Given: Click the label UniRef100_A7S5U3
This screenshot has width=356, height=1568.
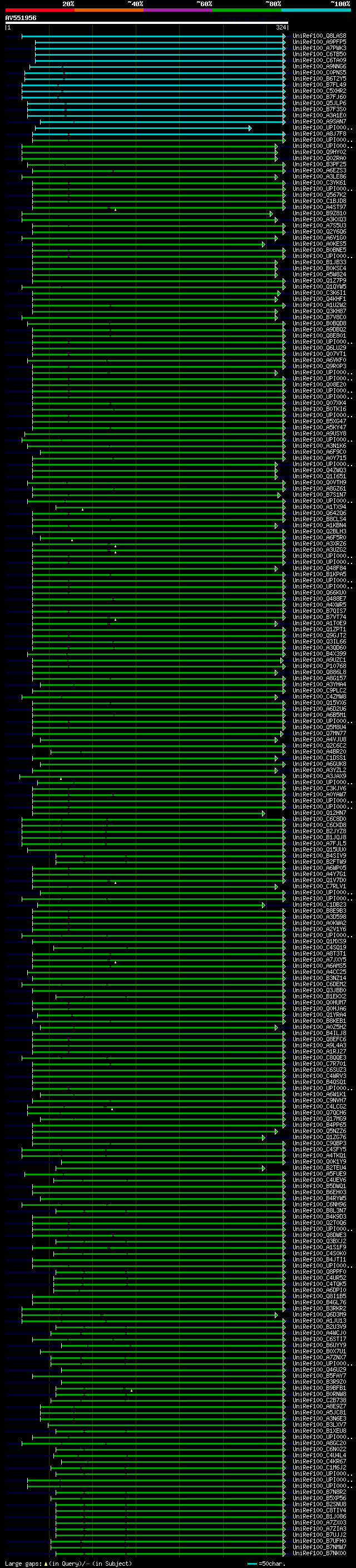Looking at the screenshot, I should point(319,225).
